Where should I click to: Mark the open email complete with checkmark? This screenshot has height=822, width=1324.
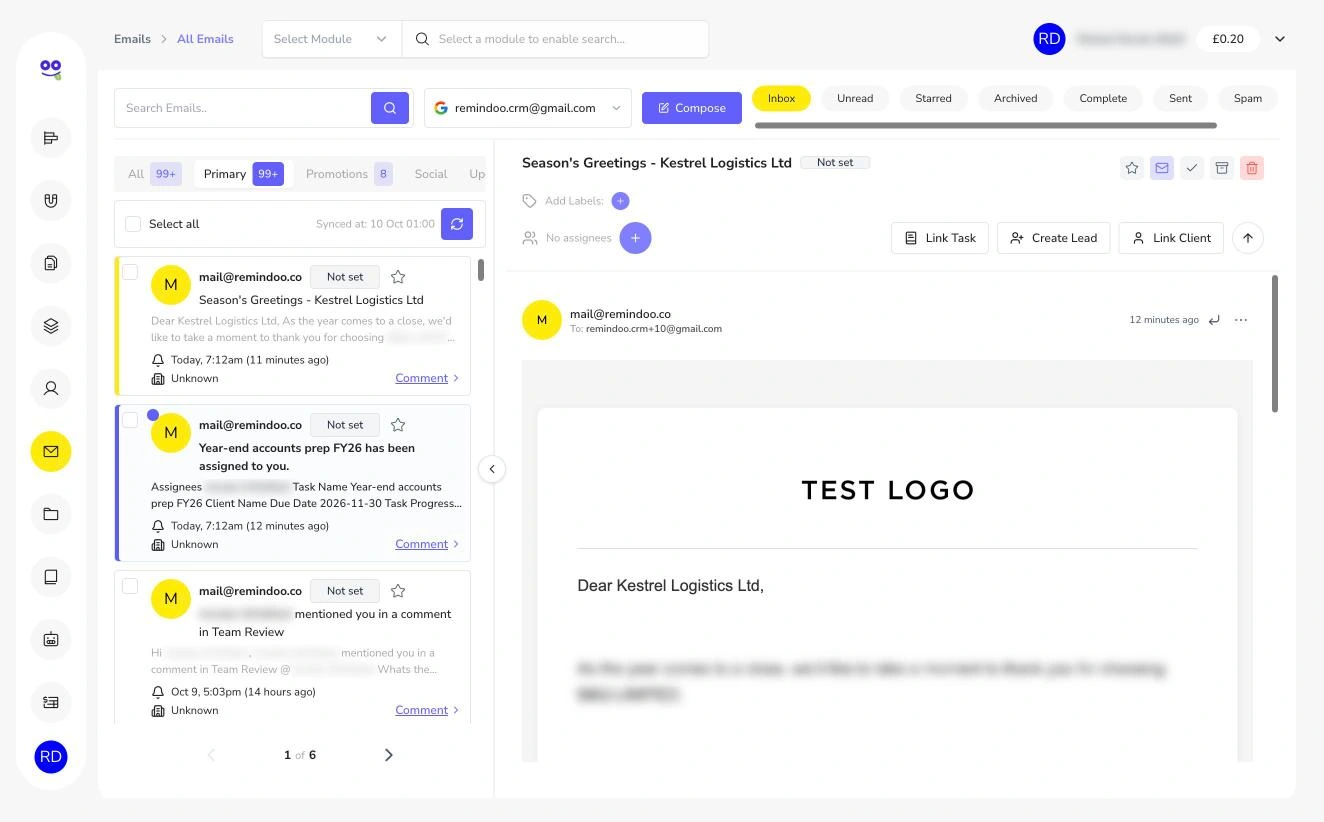pos(1192,168)
